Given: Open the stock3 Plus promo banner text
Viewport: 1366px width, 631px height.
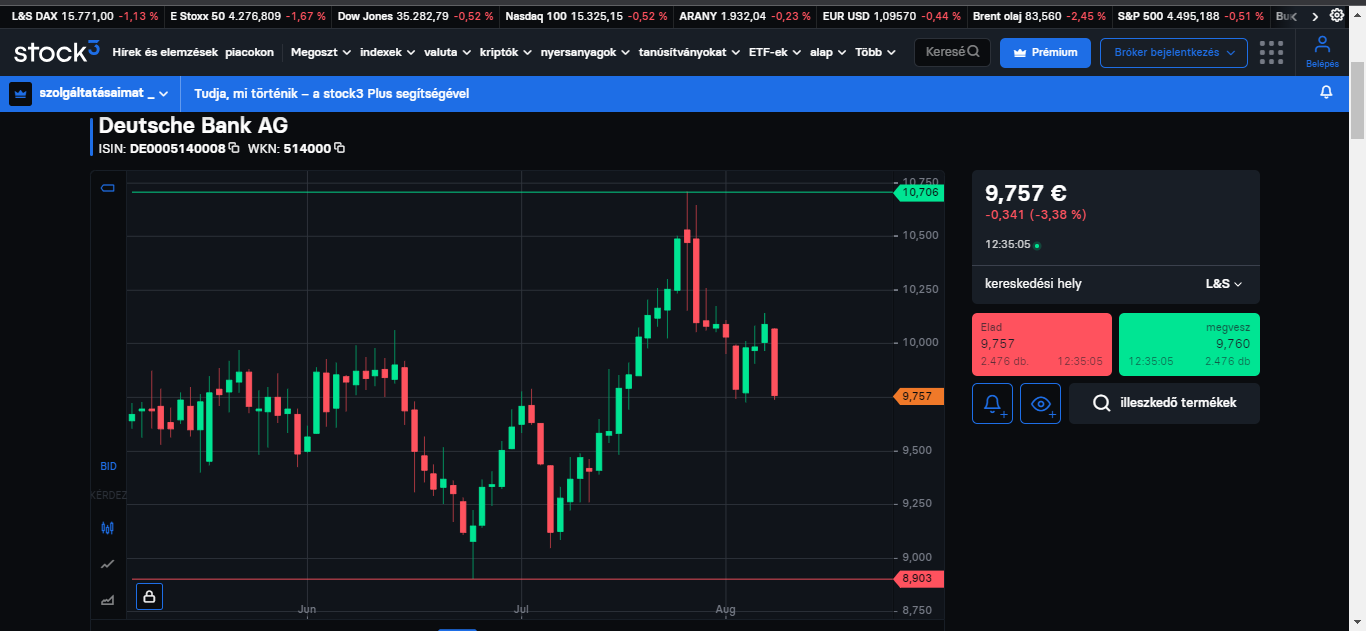Looking at the screenshot, I should [x=331, y=93].
